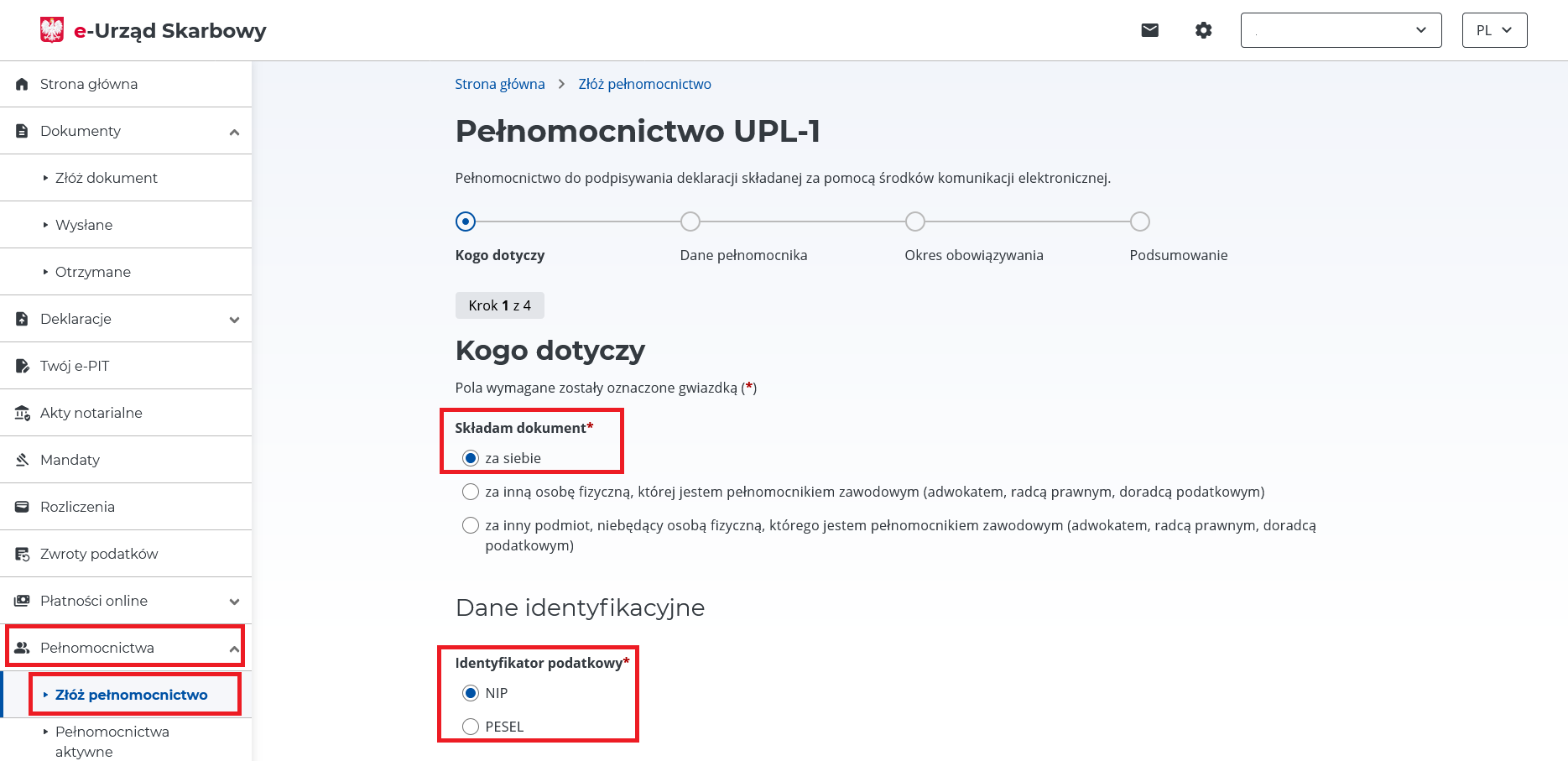1568x761 pixels.
Task: Choose PESEL as tax identifier
Action: click(x=471, y=727)
